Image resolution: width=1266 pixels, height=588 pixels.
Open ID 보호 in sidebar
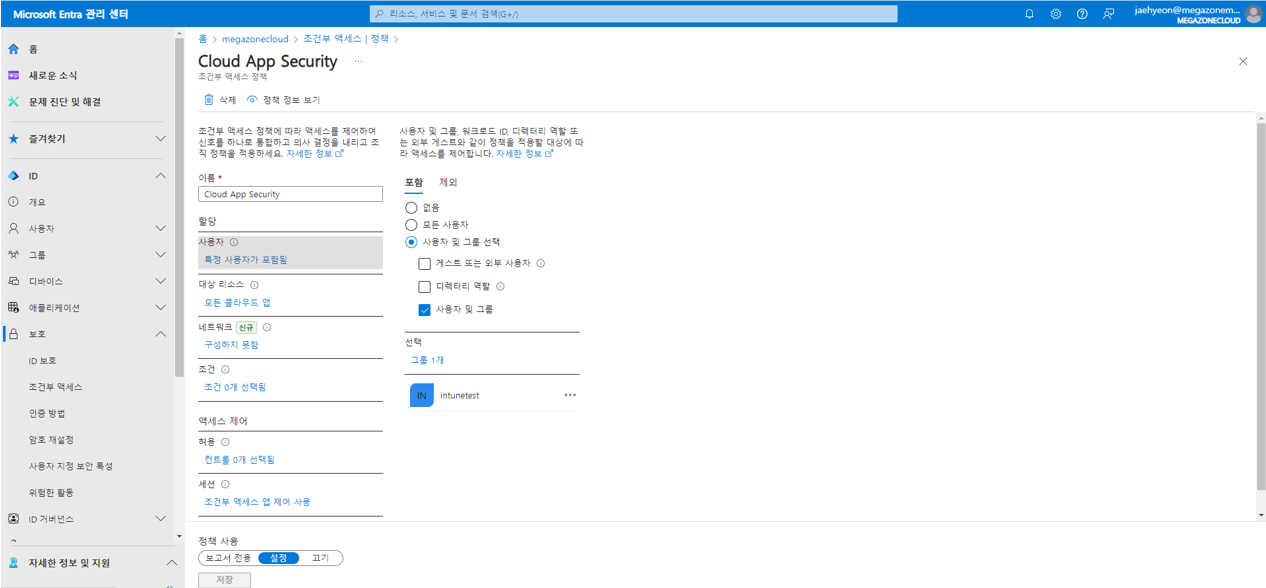(43, 361)
